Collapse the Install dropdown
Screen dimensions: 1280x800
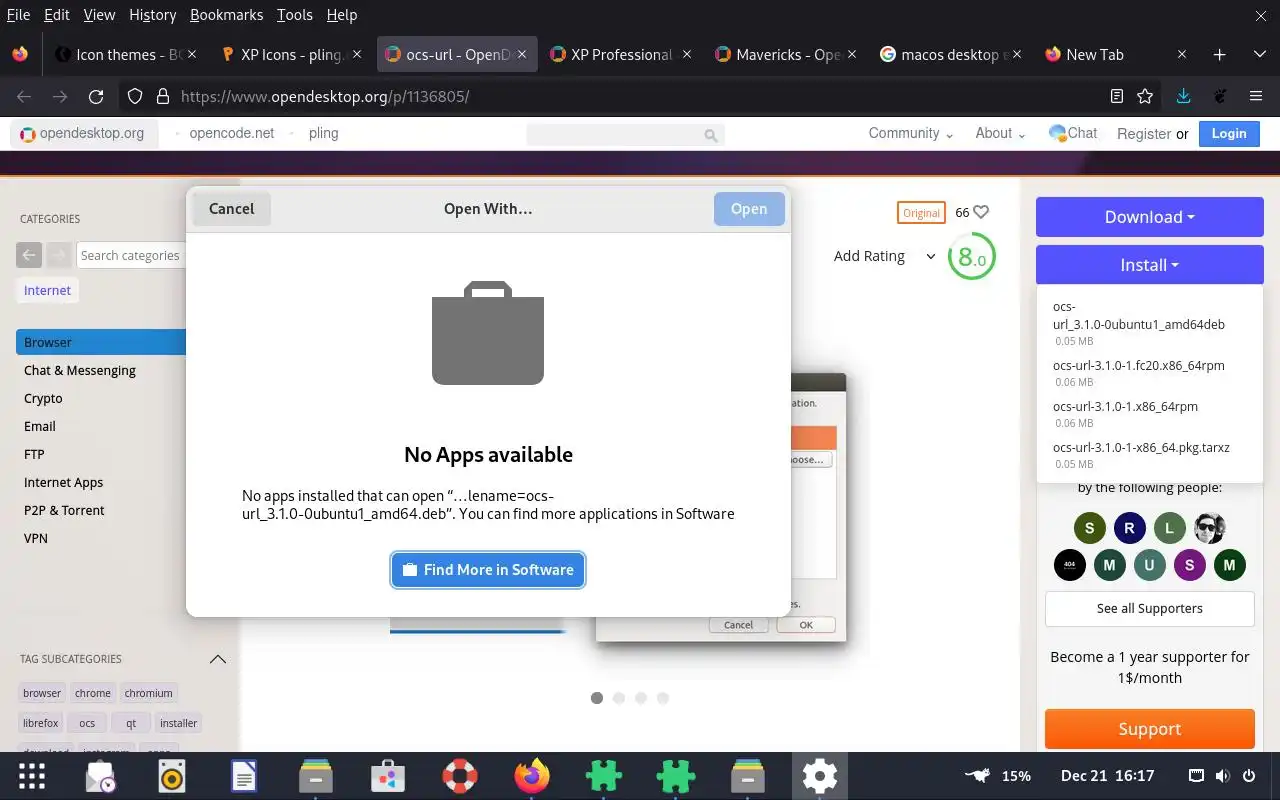1150,265
